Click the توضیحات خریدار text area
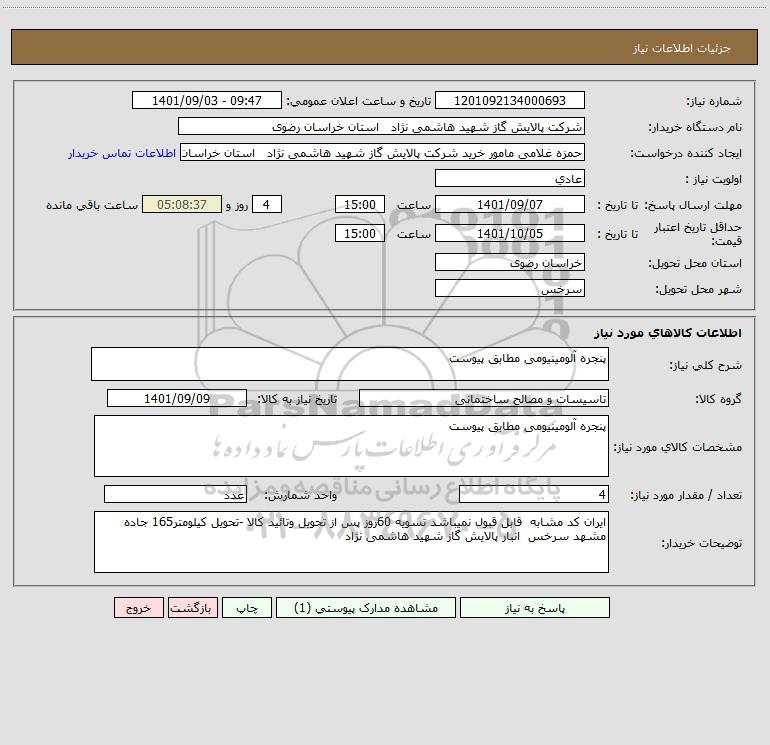Screen dimensions: 770x745 [351, 542]
